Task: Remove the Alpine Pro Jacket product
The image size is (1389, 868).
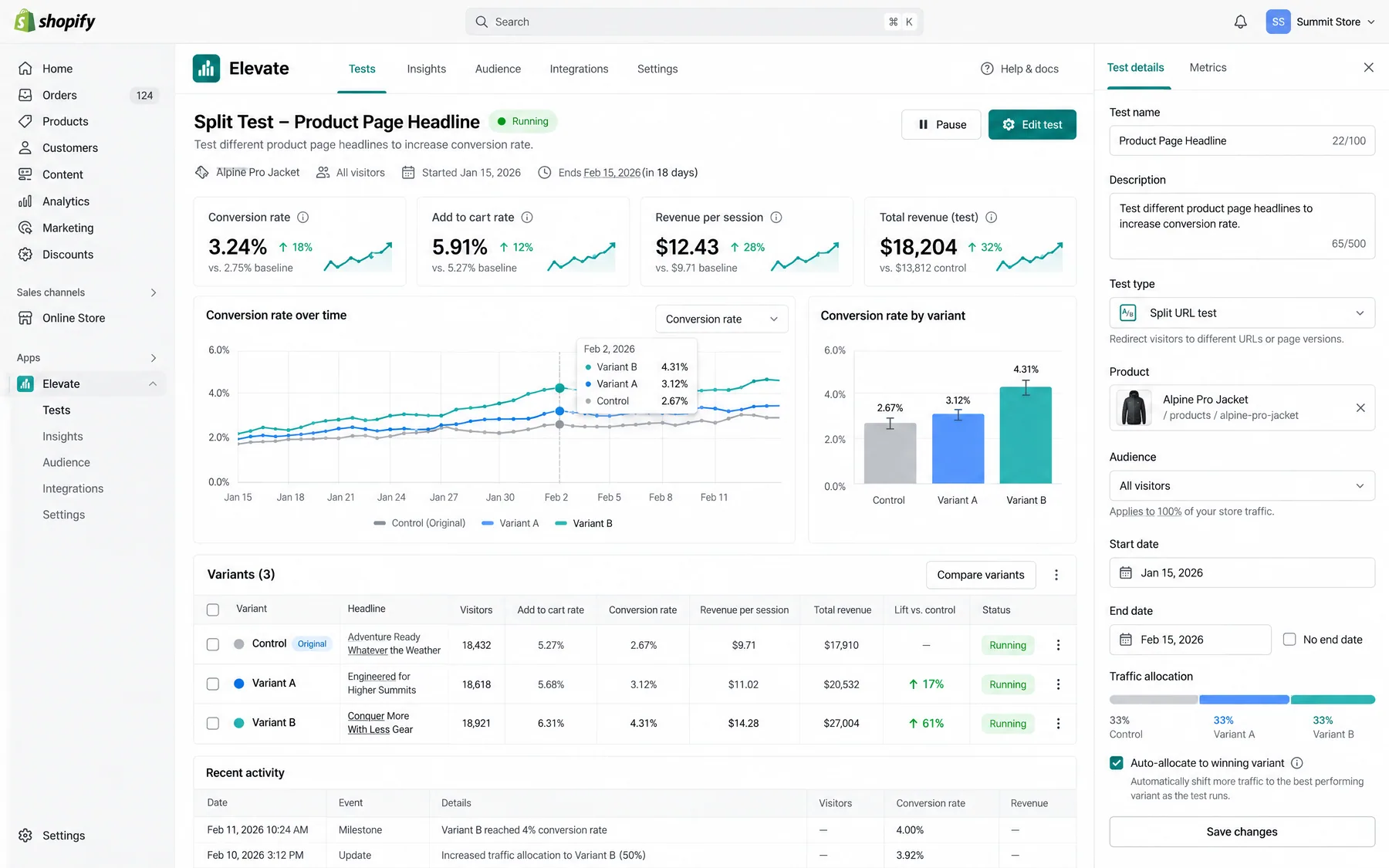Action: tap(1360, 408)
